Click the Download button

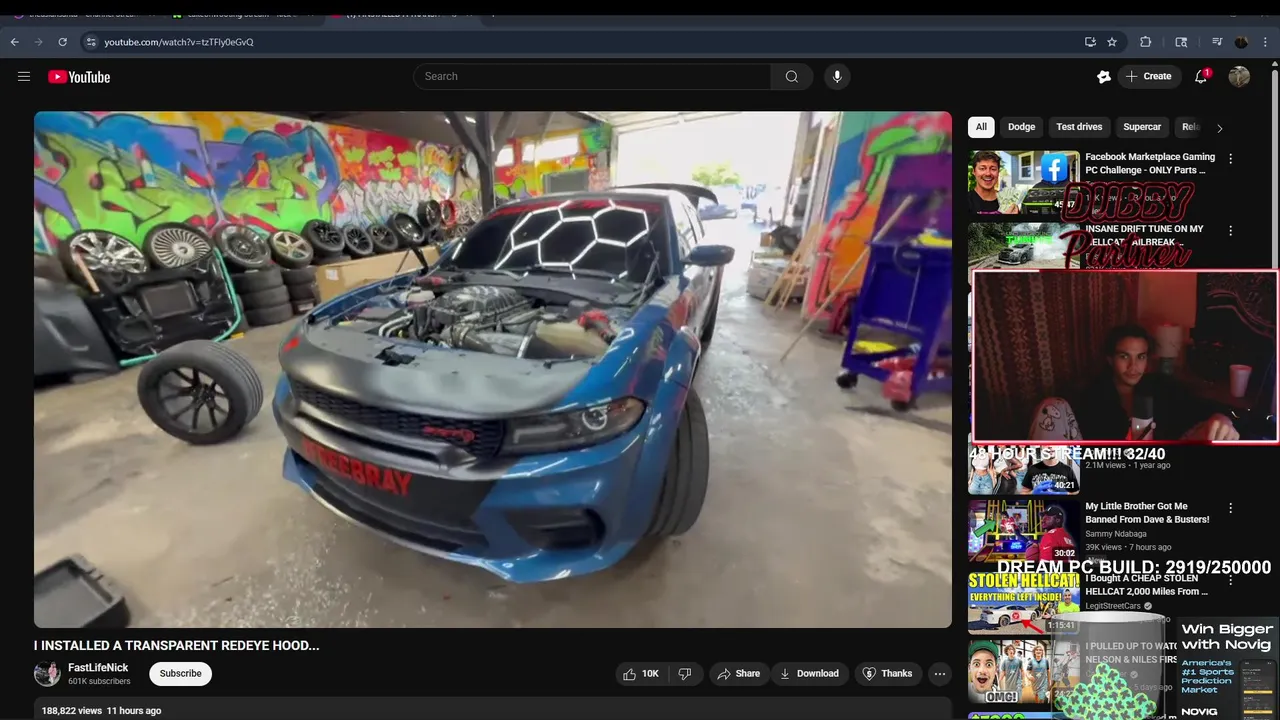(810, 673)
